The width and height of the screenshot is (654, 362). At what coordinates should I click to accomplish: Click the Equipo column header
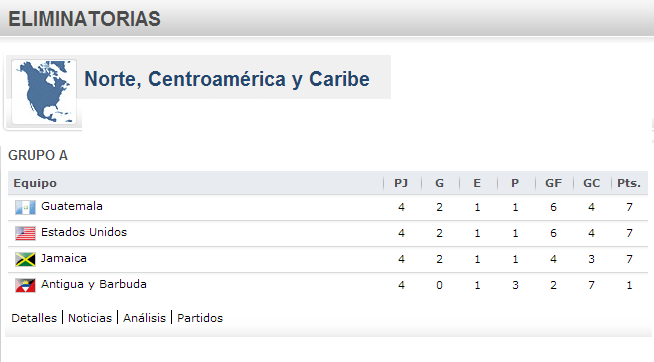35,183
